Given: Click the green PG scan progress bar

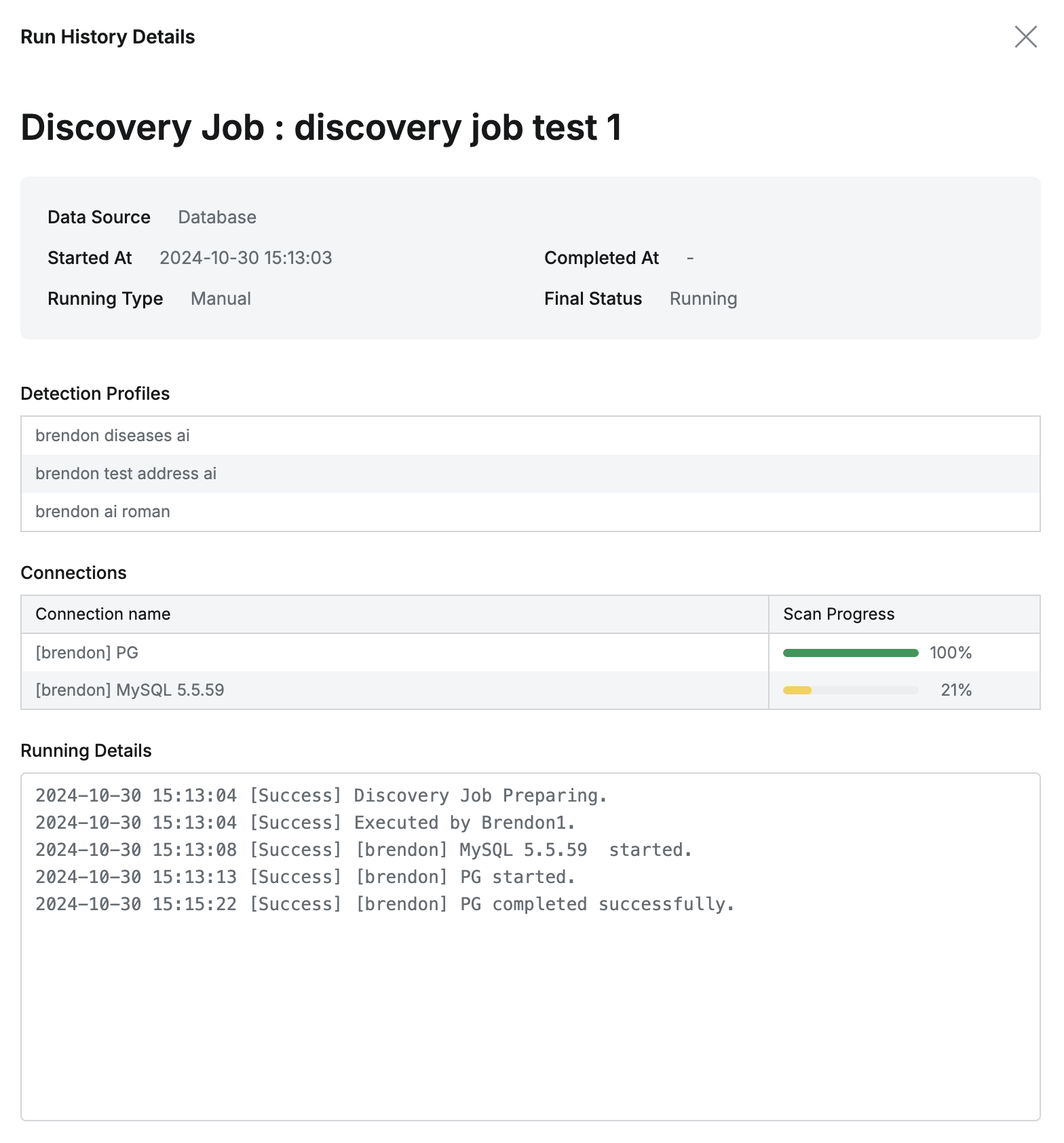Looking at the screenshot, I should [850, 653].
